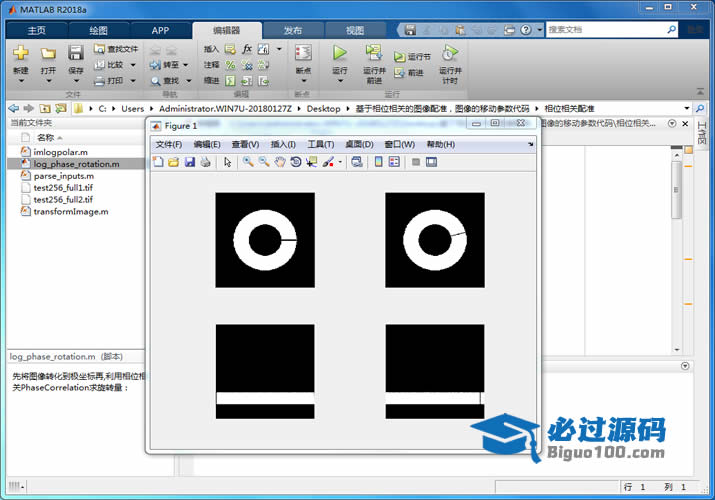Expand the New (新建) dropdown arrow
The height and width of the screenshot is (500, 715).
pyautogui.click(x=21, y=81)
